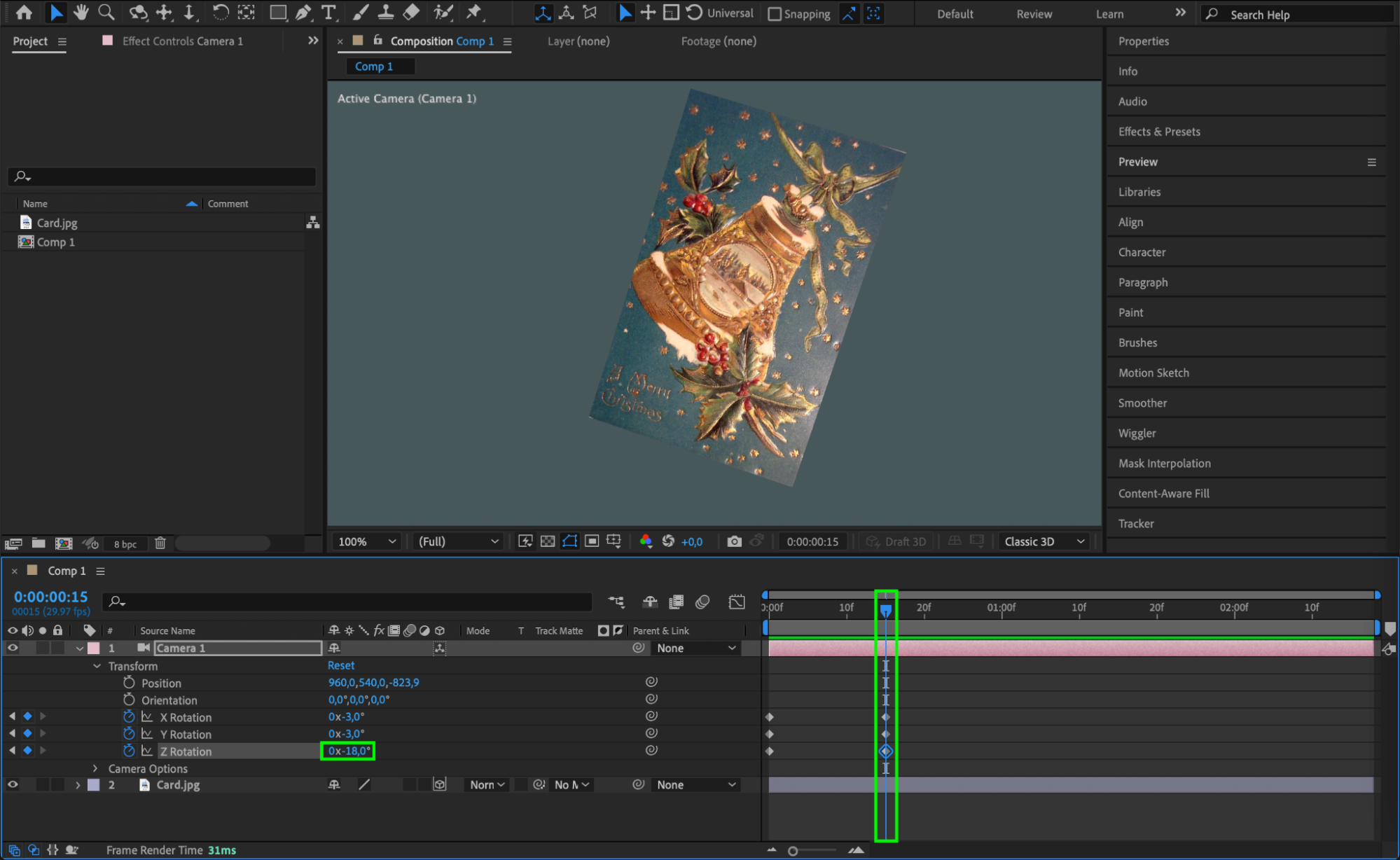
Task: Open the Classic 3D renderer dropdown
Action: click(x=1044, y=541)
